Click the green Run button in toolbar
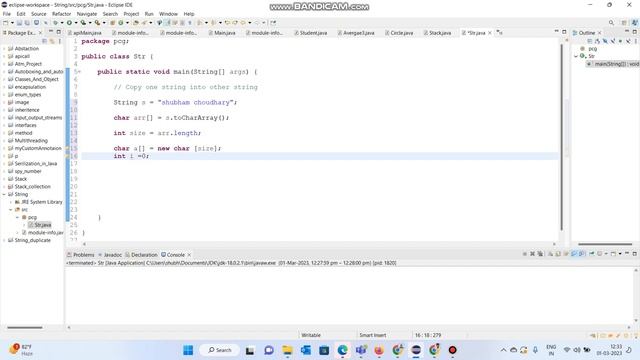640x360 pixels. 69,23
